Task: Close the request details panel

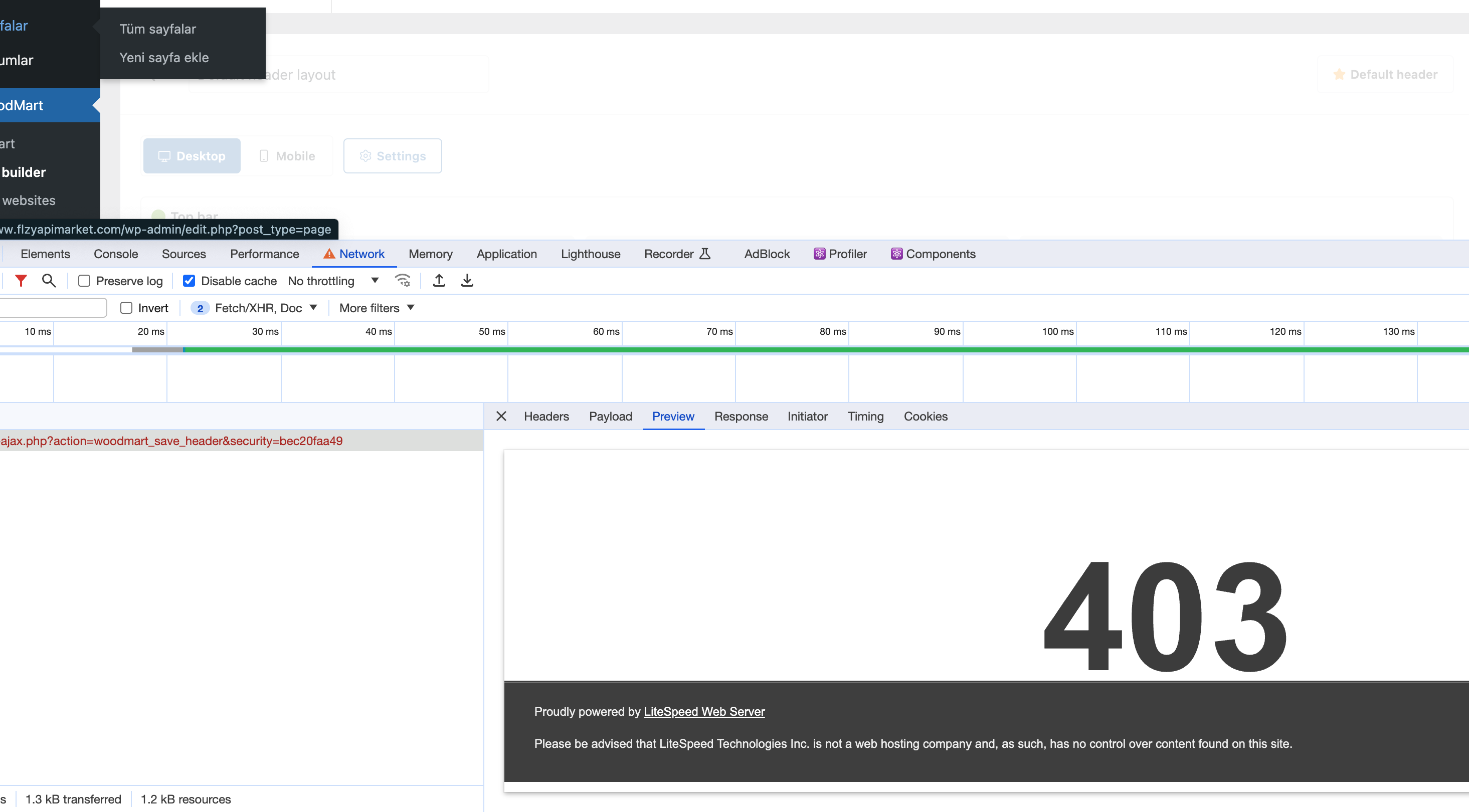Action: 501,416
